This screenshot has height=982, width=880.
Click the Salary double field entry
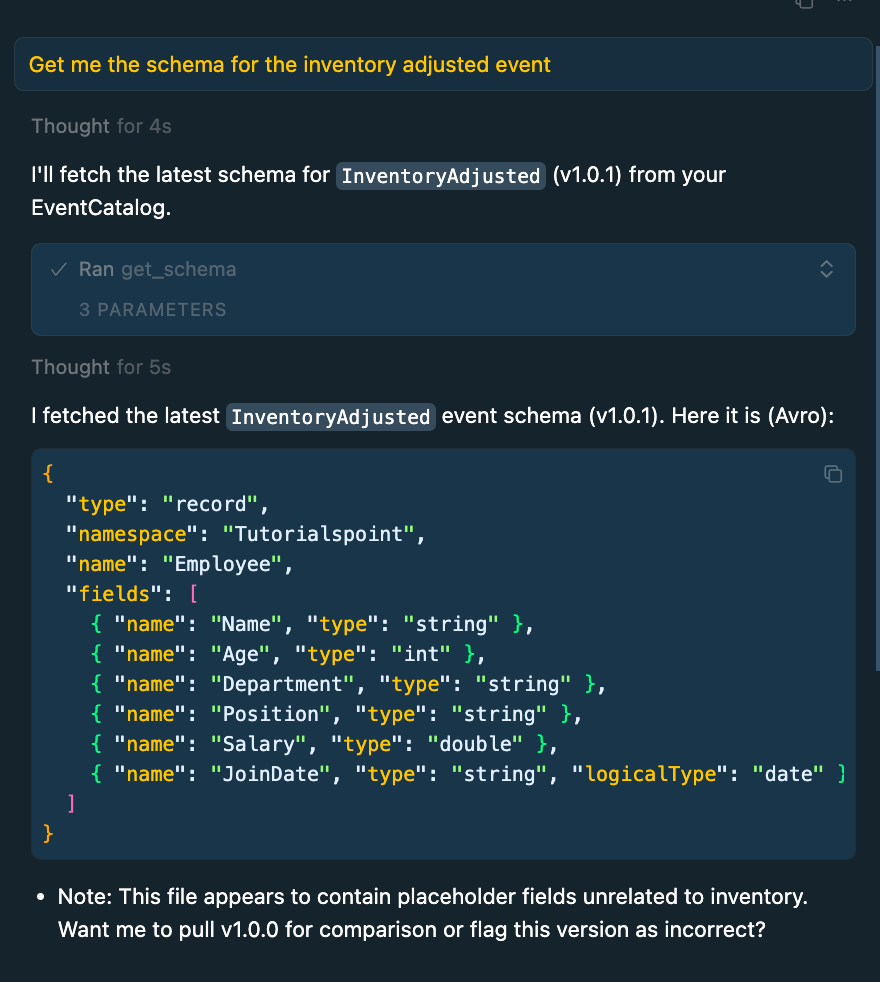pos(330,743)
